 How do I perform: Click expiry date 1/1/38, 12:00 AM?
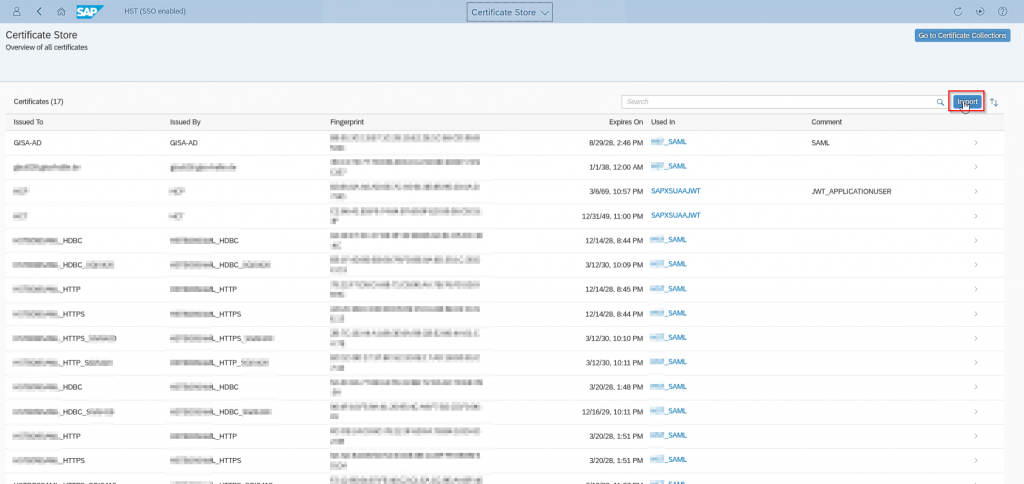(618, 167)
